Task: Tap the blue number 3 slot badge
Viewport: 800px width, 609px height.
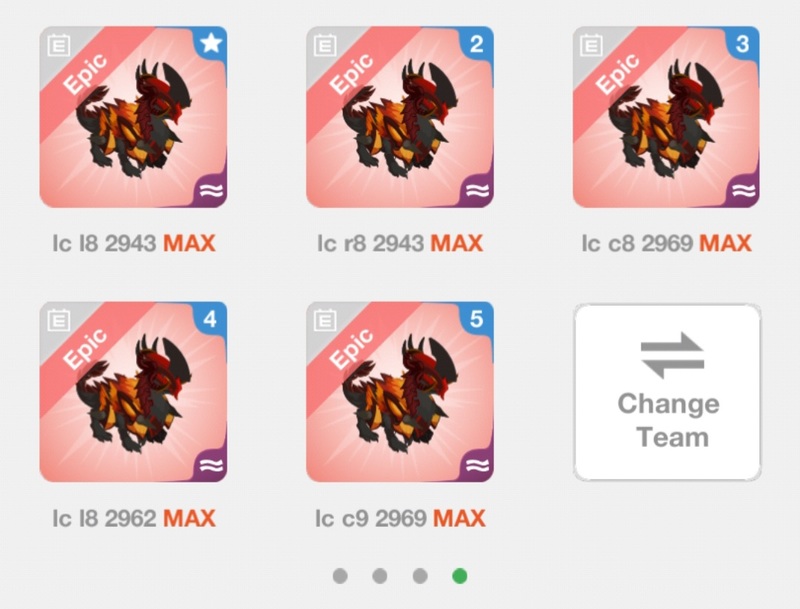Action: [x=743, y=43]
